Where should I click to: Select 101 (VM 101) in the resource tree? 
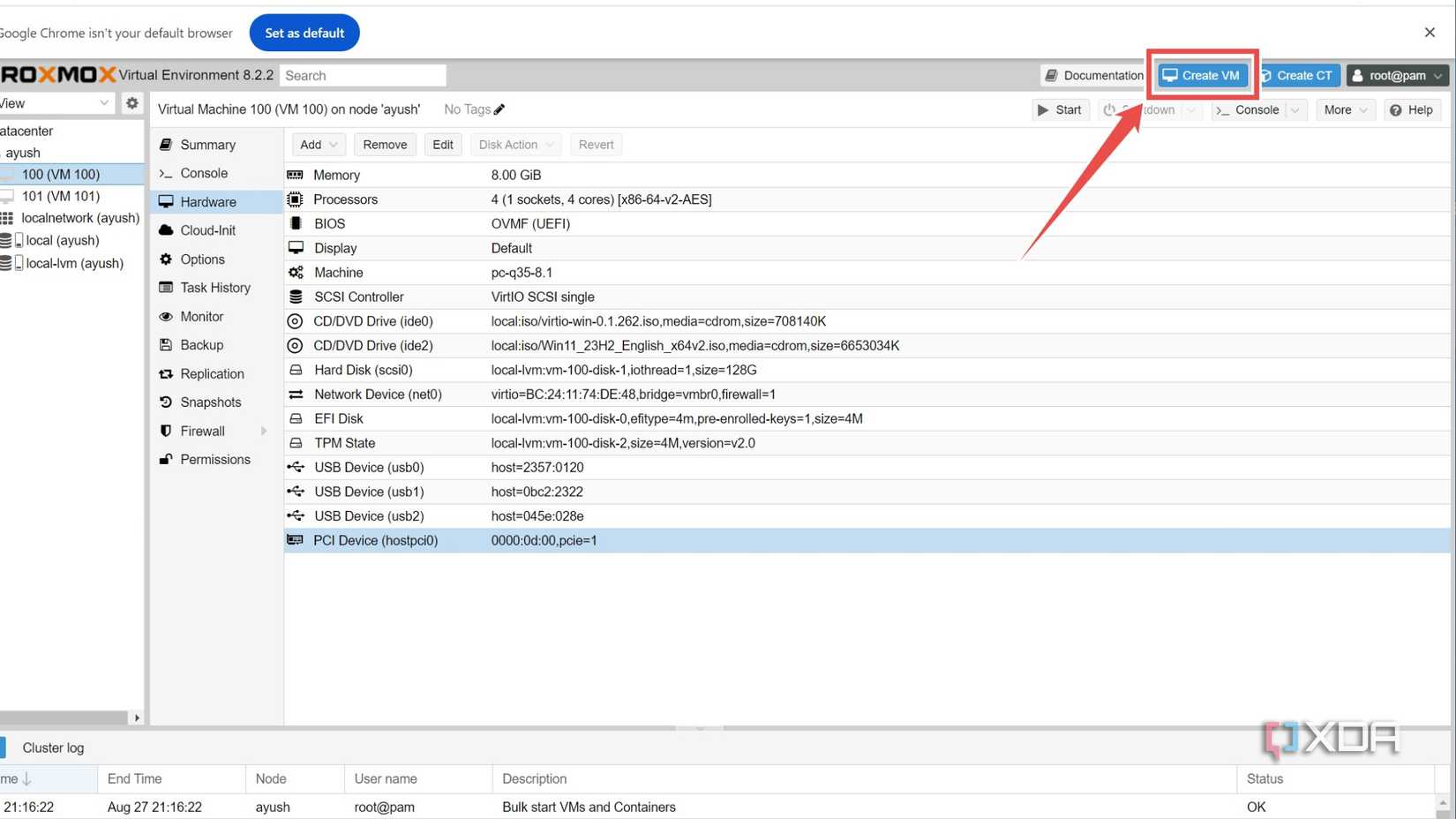[x=62, y=196]
